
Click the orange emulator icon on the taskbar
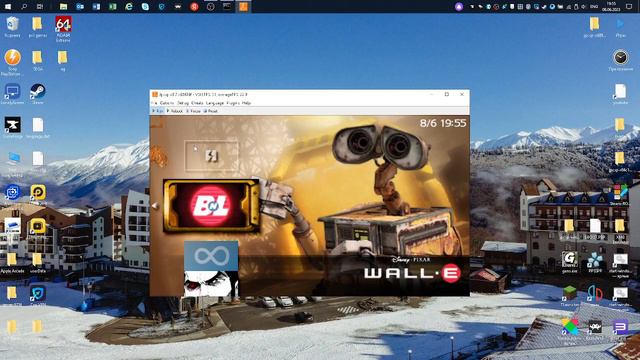point(244,7)
